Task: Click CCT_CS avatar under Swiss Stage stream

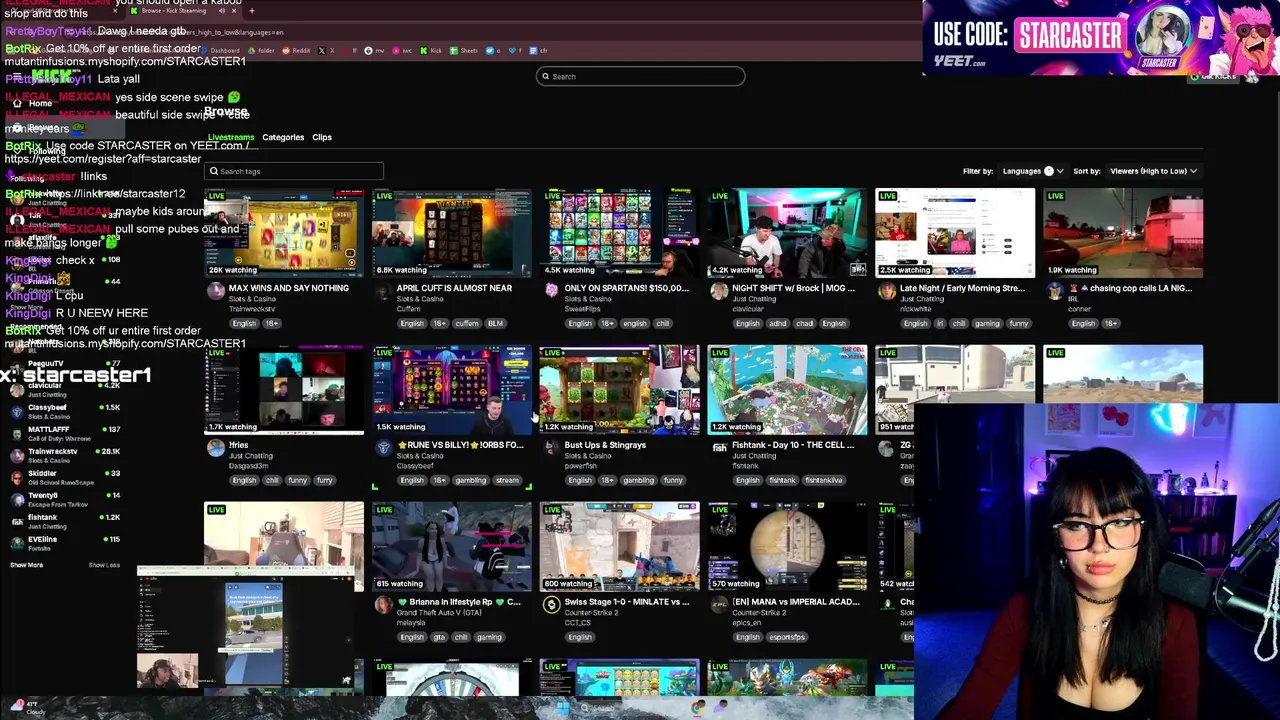Action: coord(551,605)
